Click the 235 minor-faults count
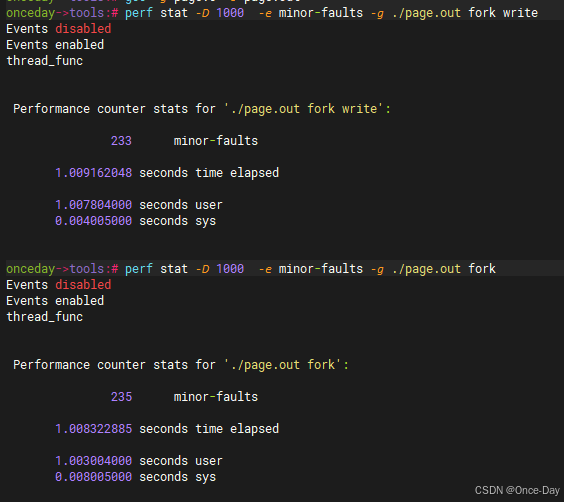 pyautogui.click(x=121, y=397)
